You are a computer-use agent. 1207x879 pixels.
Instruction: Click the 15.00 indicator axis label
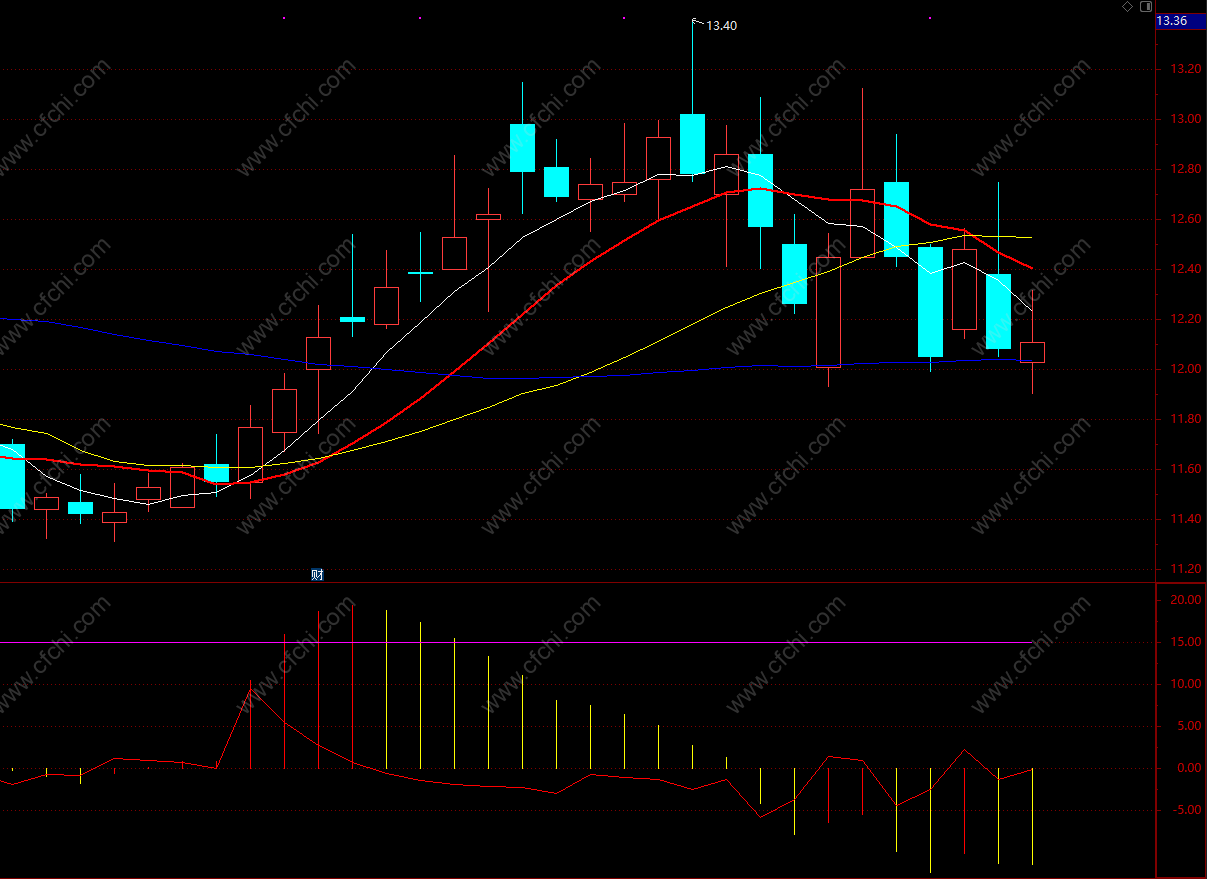tap(1187, 642)
